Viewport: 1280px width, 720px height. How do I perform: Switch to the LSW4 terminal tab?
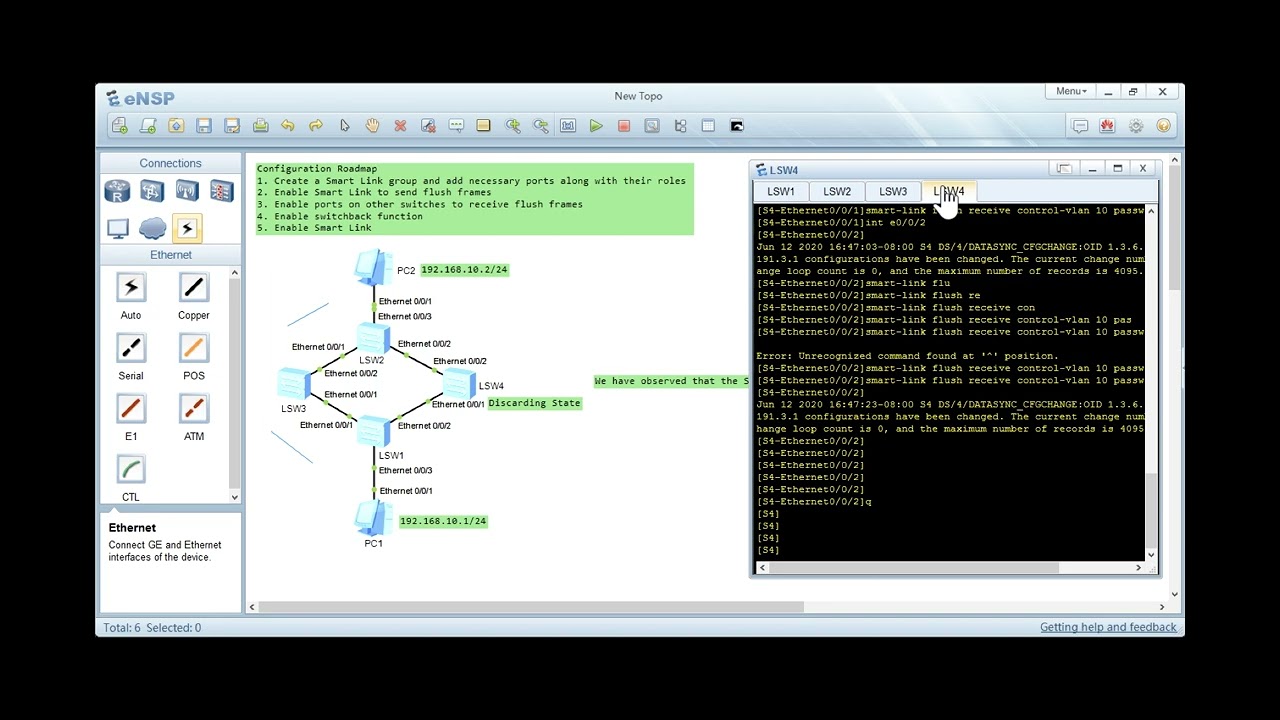coord(949,191)
